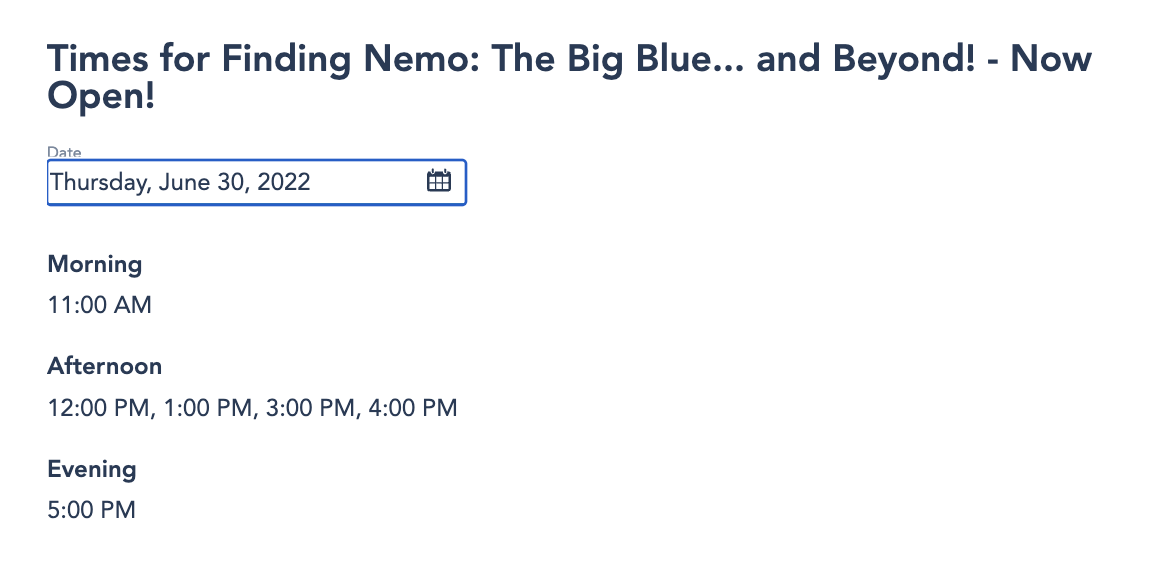This screenshot has height=574, width=1158.
Task: Choose the 1:00 PM showtime
Action: (x=205, y=408)
